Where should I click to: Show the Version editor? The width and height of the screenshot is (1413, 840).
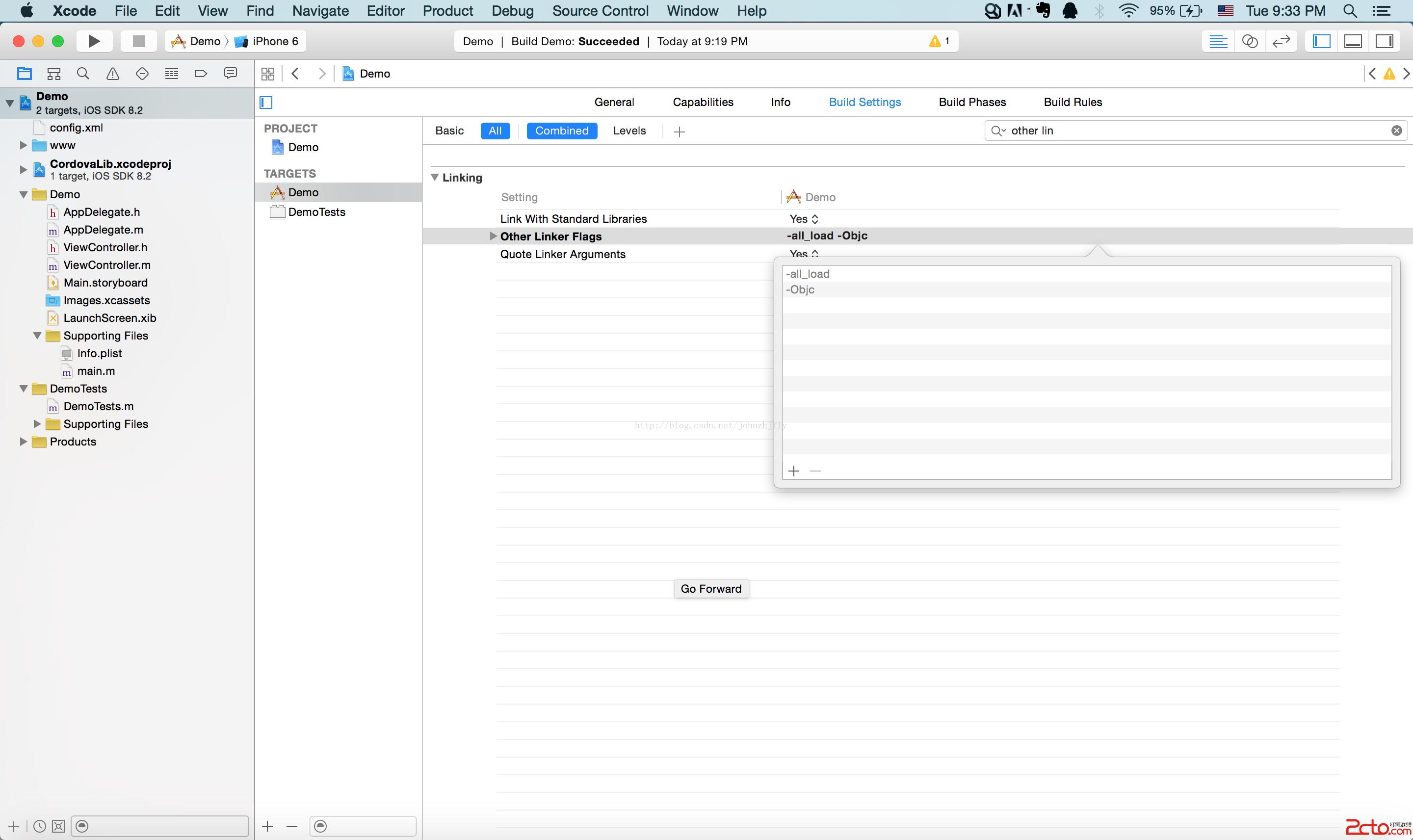pos(1281,41)
